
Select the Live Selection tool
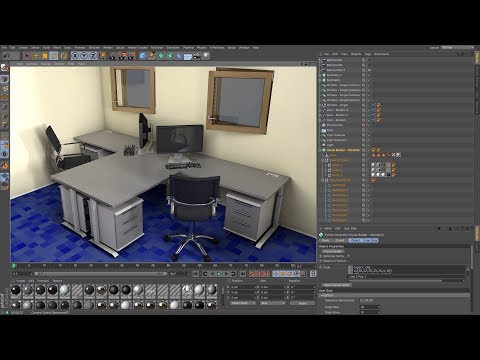27,56
